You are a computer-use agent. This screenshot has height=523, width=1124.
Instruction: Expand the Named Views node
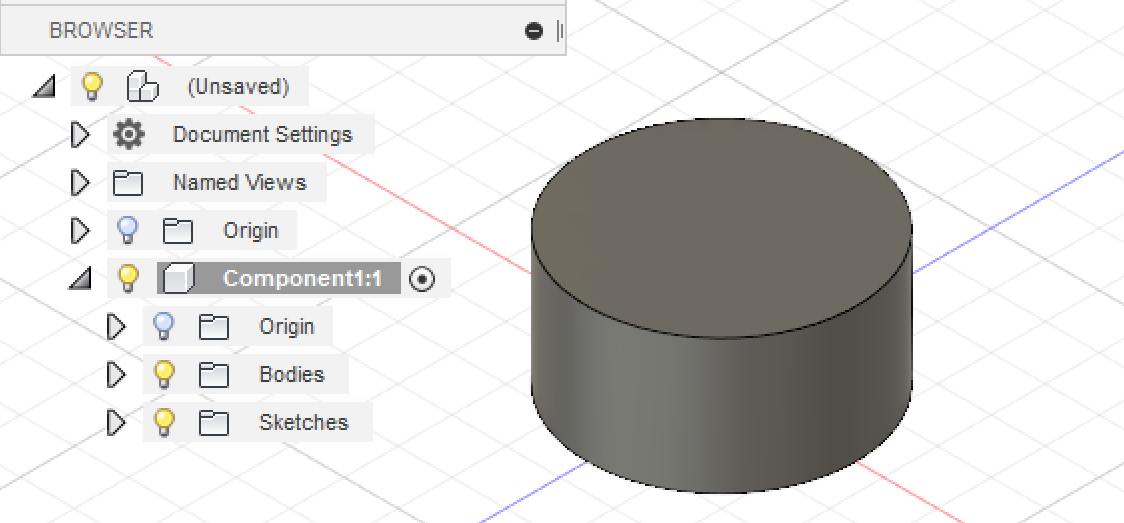(x=80, y=183)
